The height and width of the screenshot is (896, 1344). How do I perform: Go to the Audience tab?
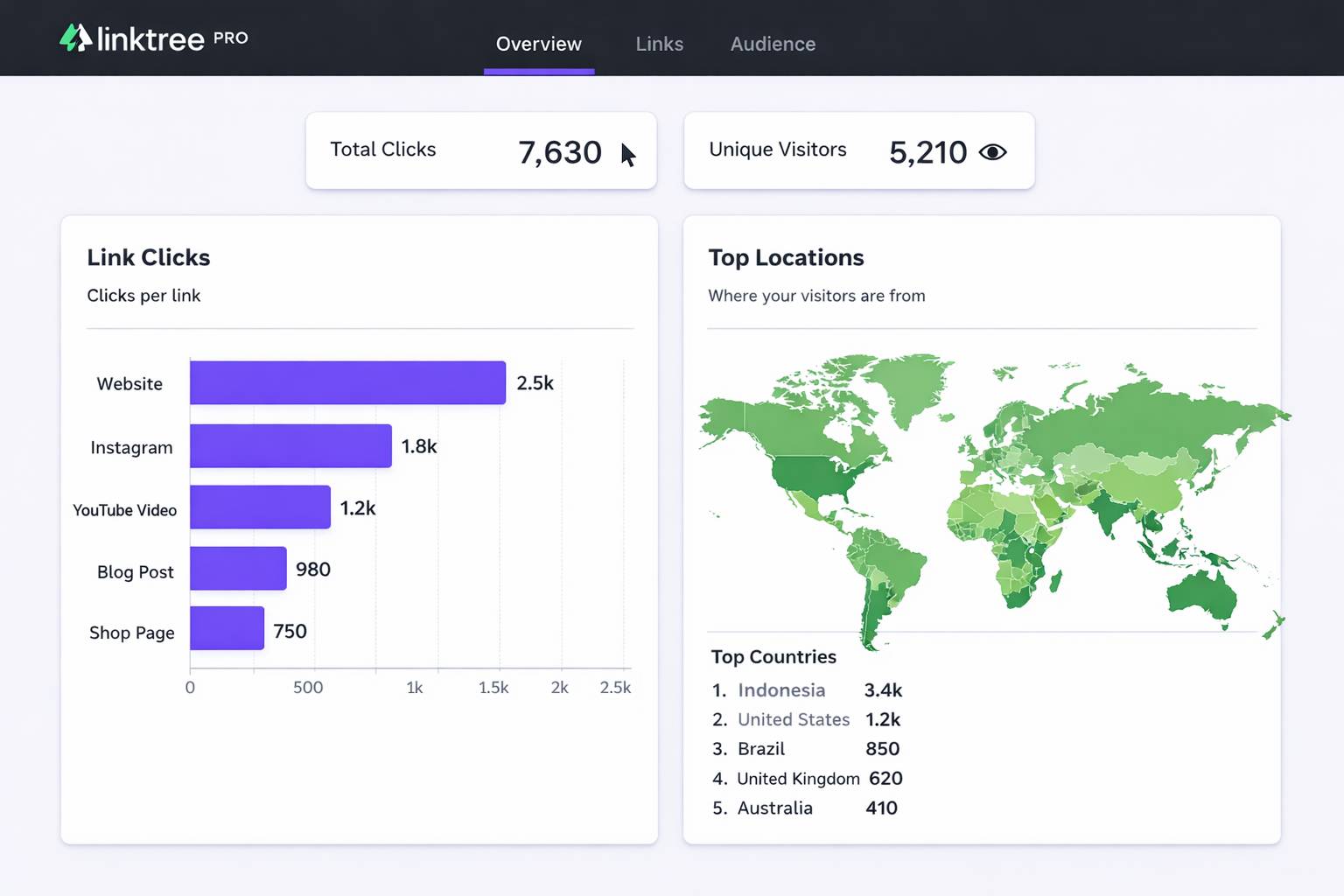pos(773,44)
